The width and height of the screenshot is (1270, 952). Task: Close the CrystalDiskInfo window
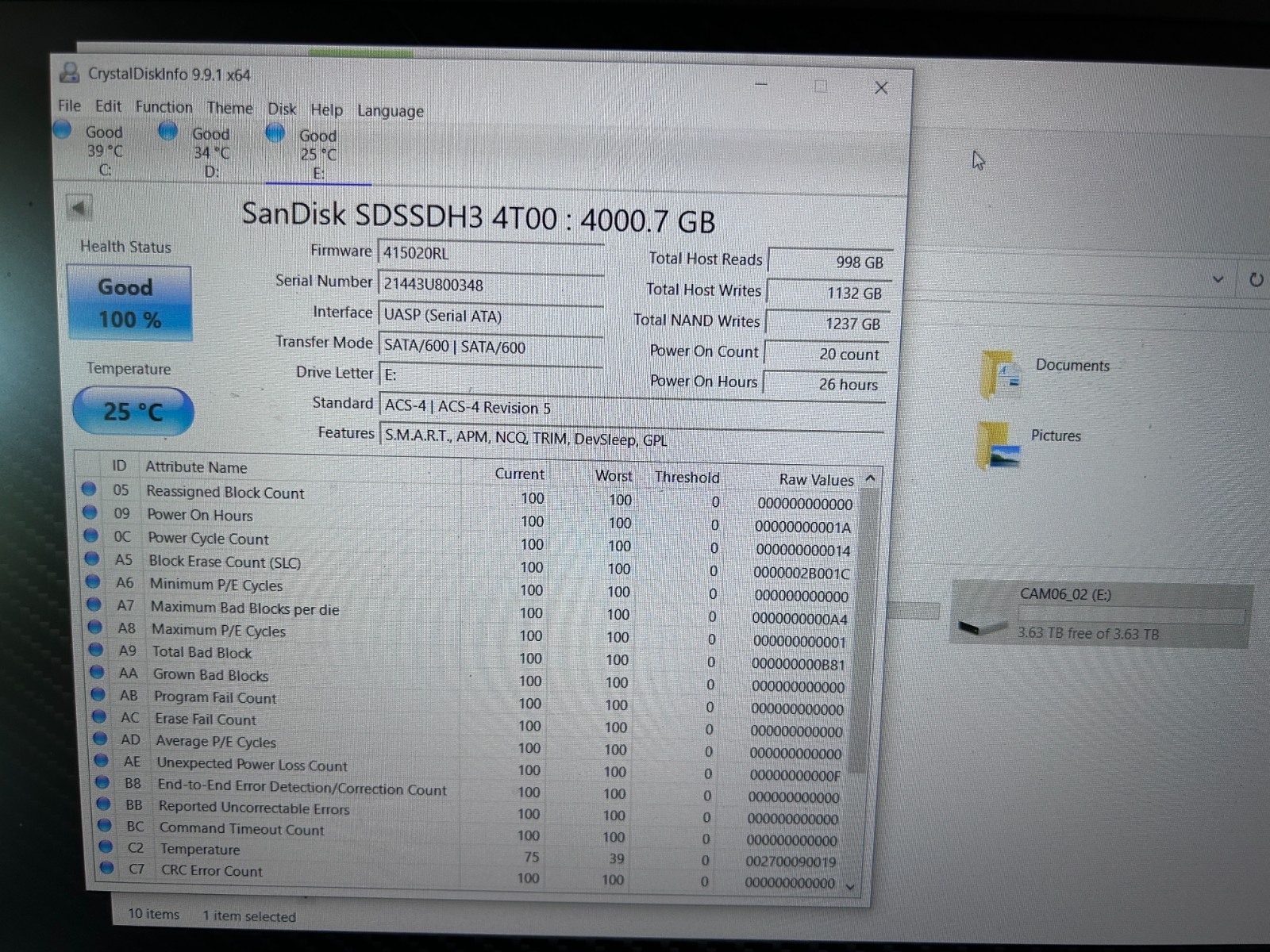[881, 88]
